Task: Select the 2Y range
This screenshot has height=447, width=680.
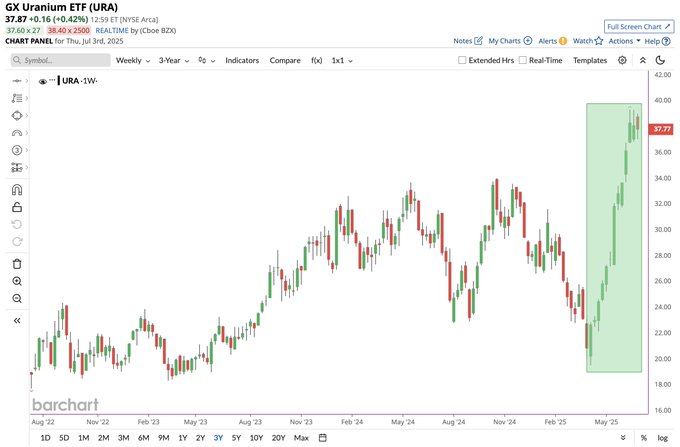Action: pyautogui.click(x=200, y=438)
